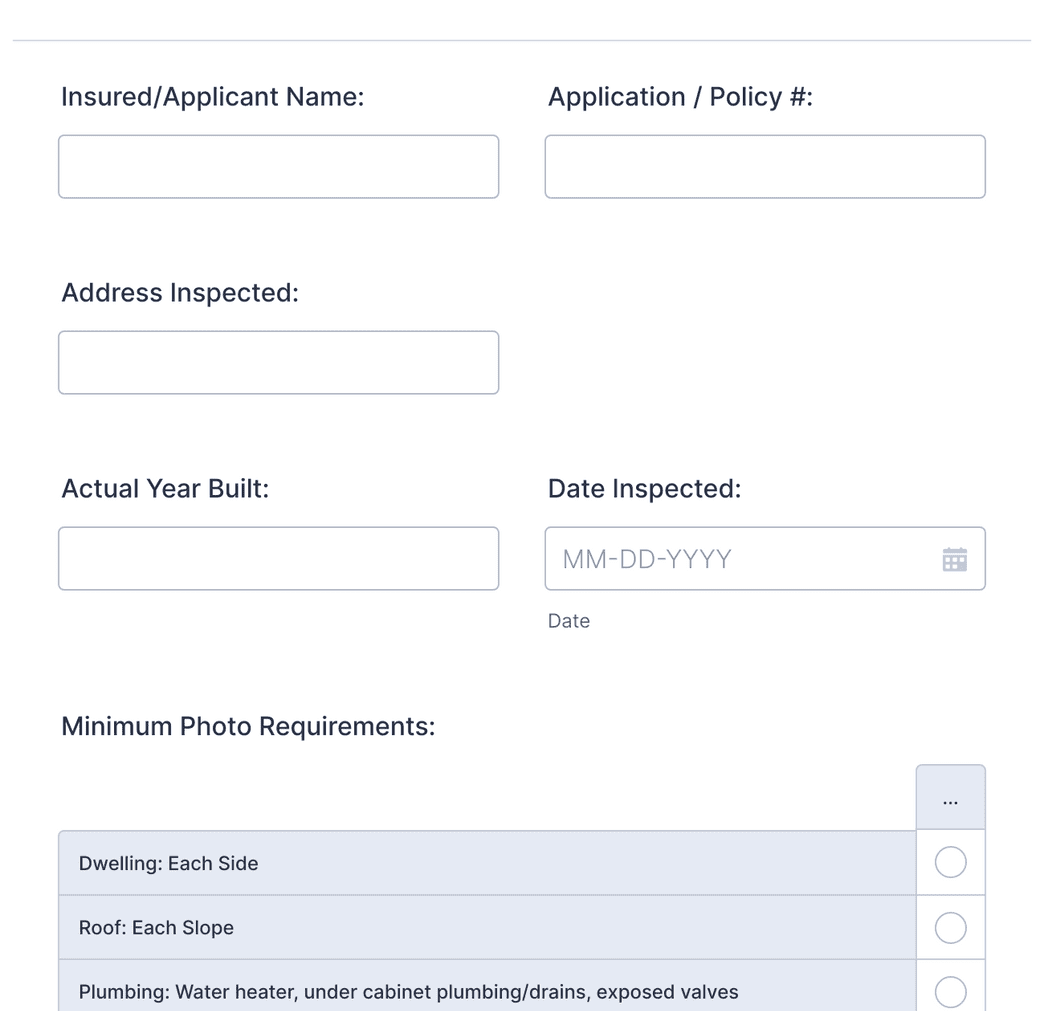Click the Dwelling: Each Side table row
This screenshot has height=1011, width=1044.
click(450, 862)
